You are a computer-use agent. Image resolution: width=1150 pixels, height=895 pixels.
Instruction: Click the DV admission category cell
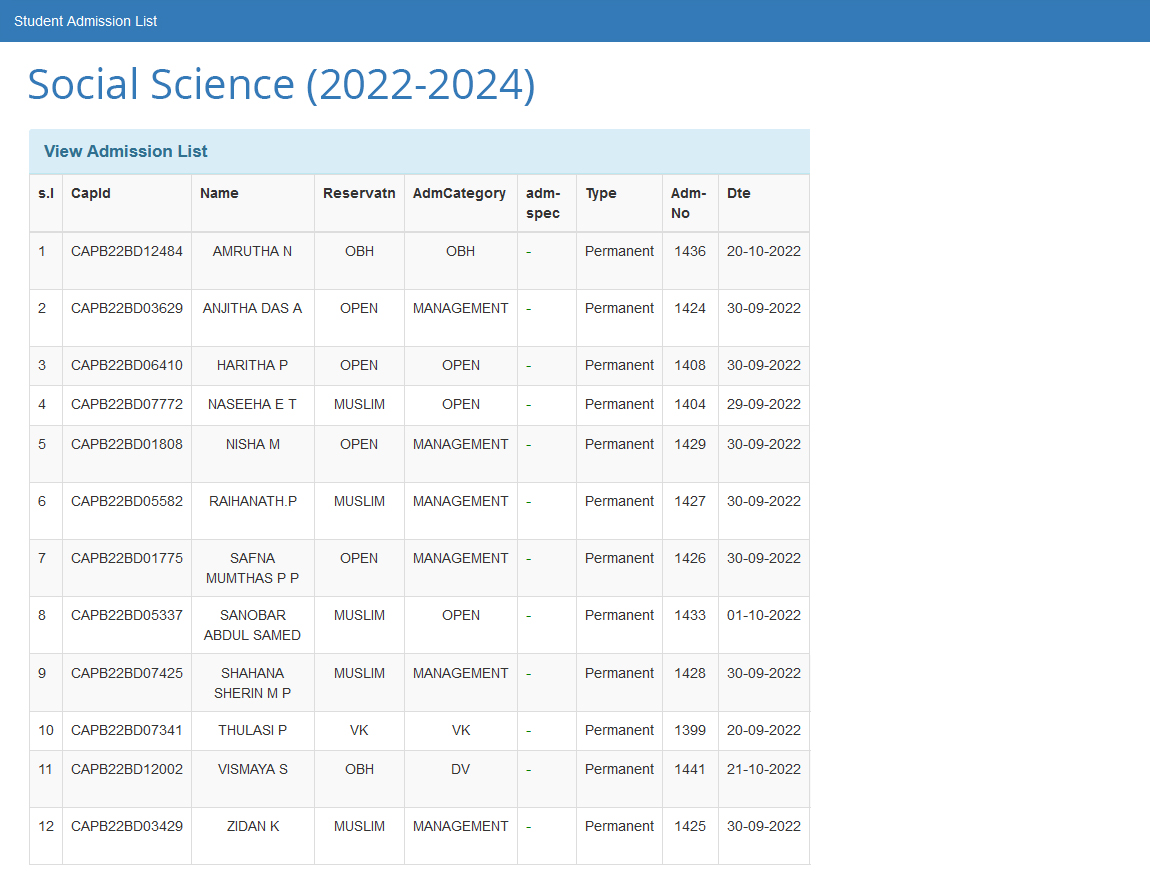click(460, 769)
